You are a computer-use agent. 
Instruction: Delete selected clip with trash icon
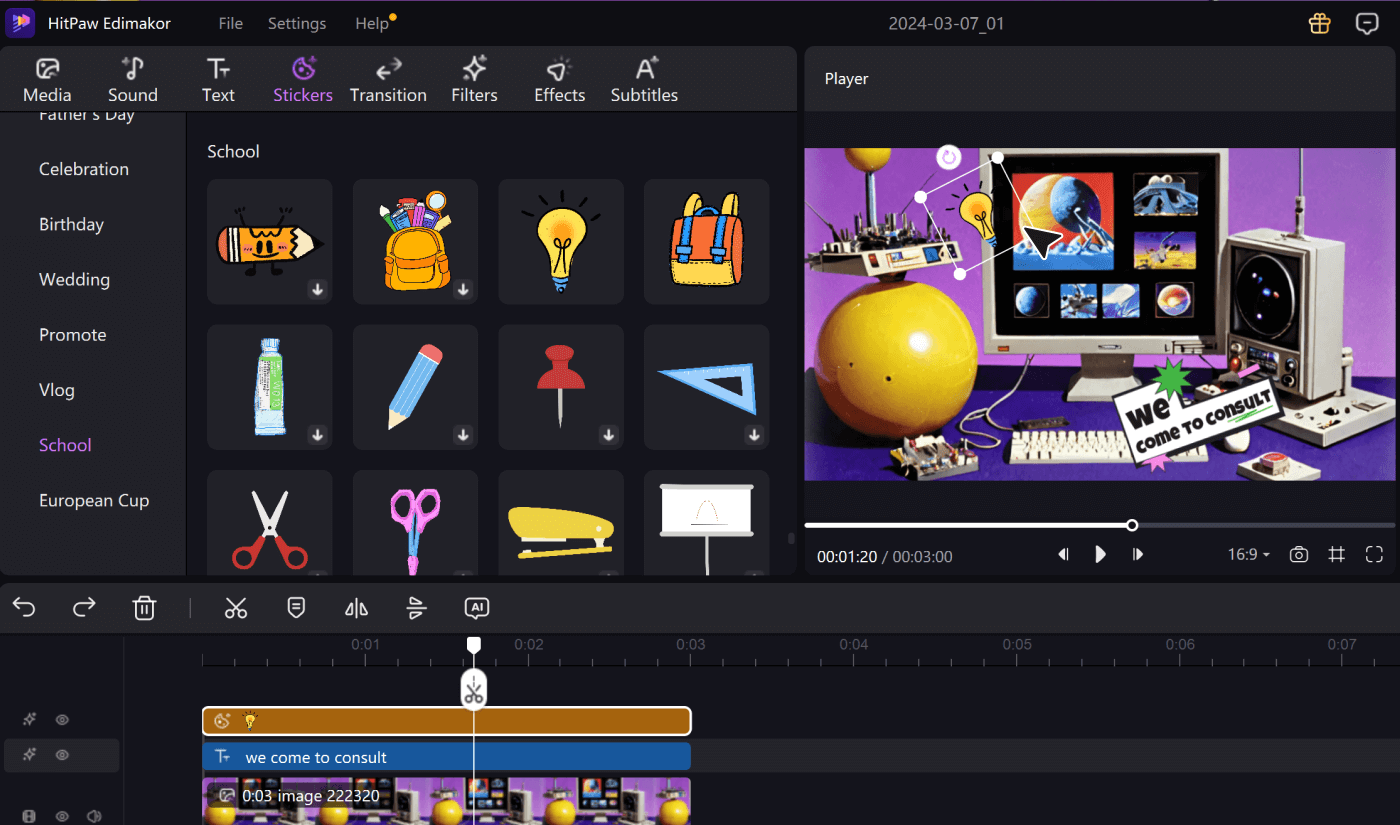[145, 608]
